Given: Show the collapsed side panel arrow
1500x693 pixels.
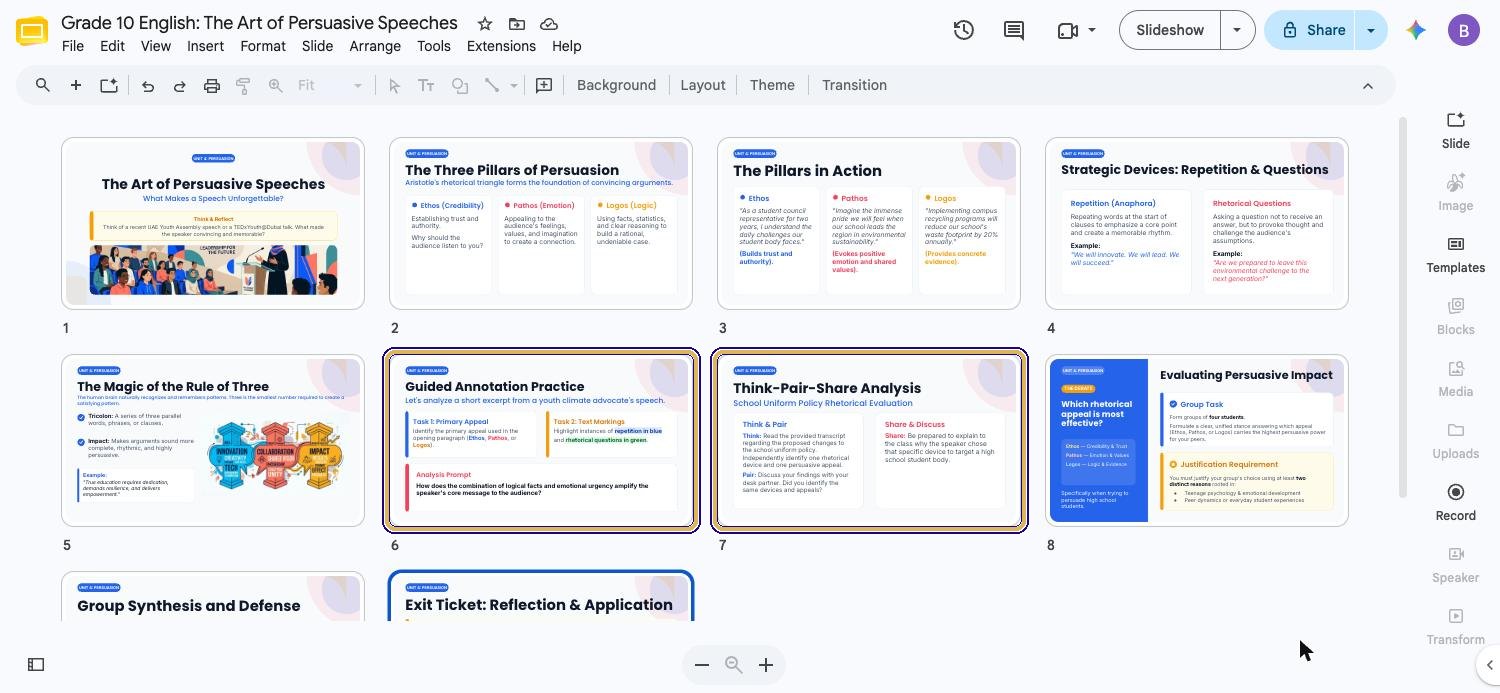Looking at the screenshot, I should pos(1488,665).
